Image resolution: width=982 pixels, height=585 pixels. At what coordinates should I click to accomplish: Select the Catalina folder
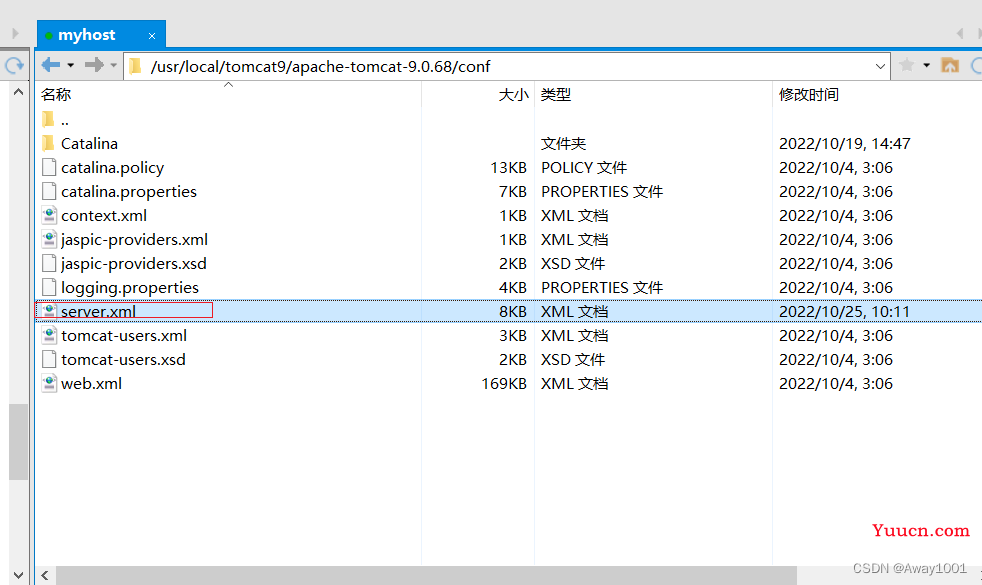coord(89,143)
